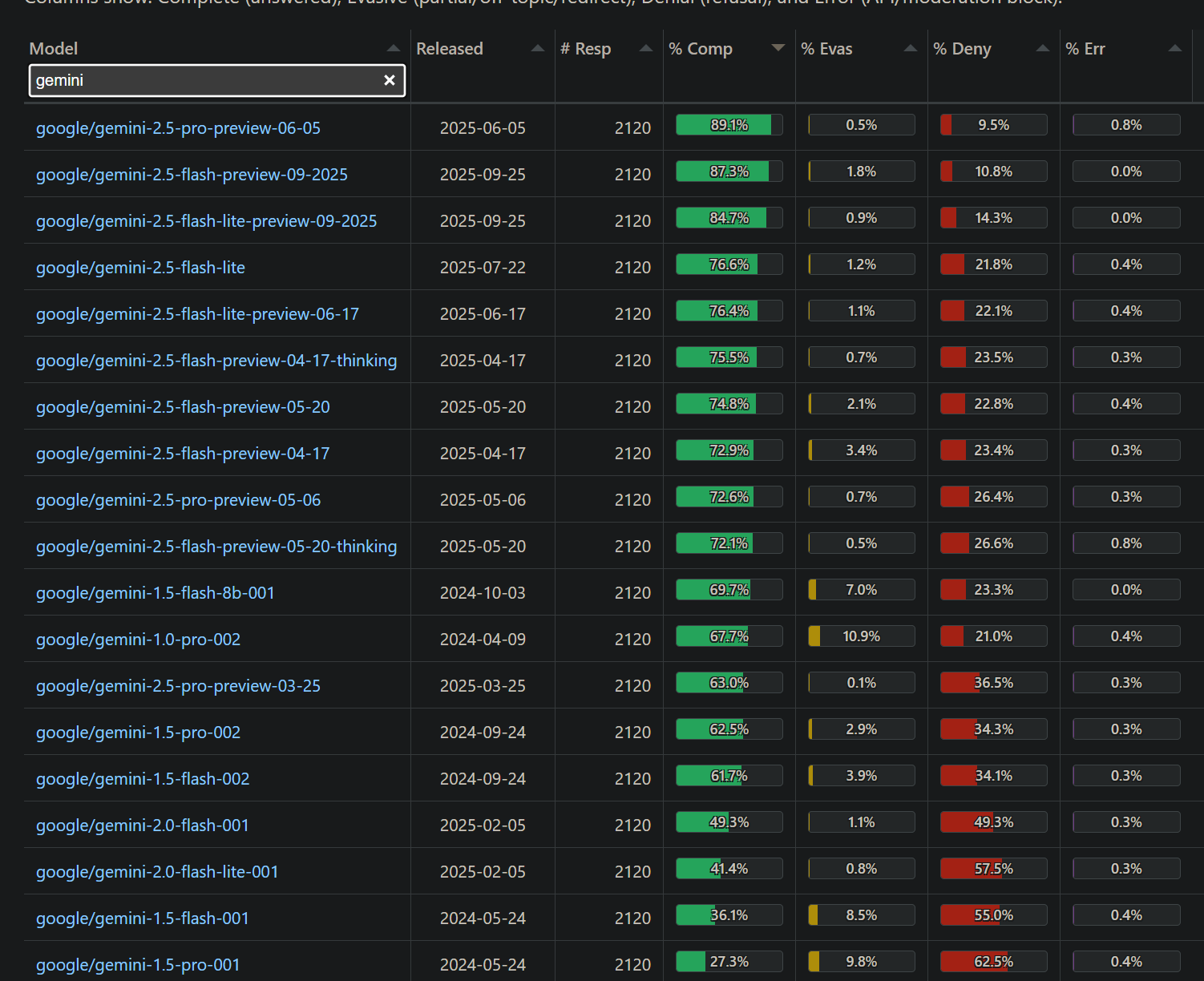Click the # Resp column header

(586, 49)
